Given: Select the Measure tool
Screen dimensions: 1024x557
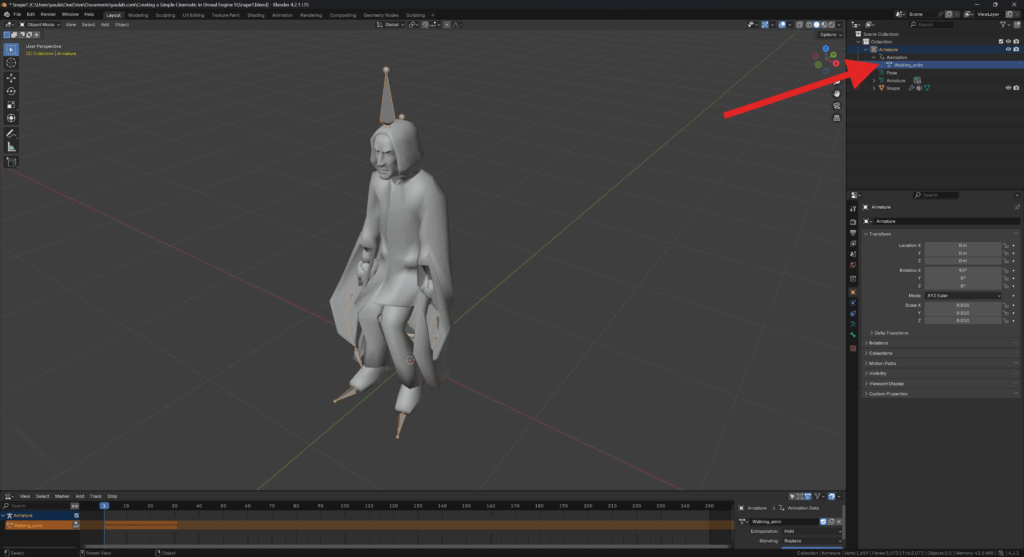Looking at the screenshot, I should 12,147.
